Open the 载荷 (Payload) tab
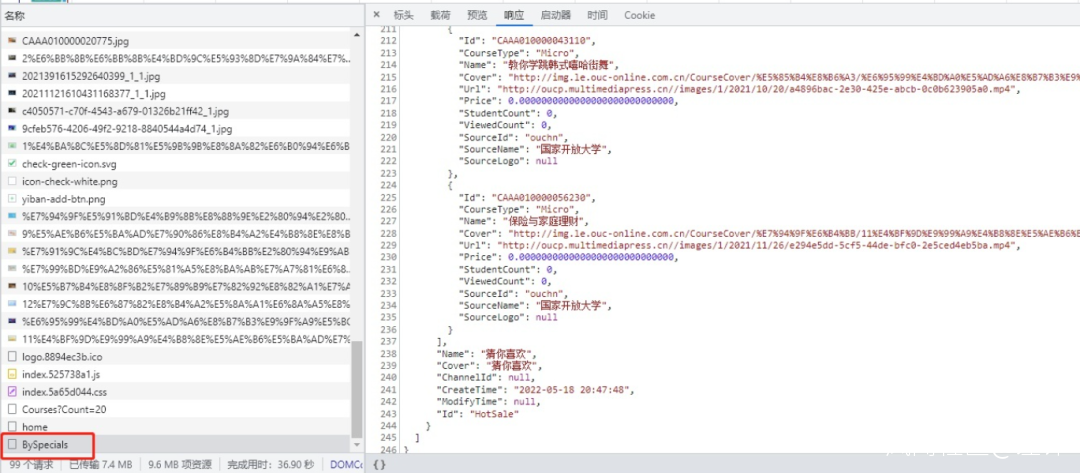The height and width of the screenshot is (473, 1080). click(440, 15)
